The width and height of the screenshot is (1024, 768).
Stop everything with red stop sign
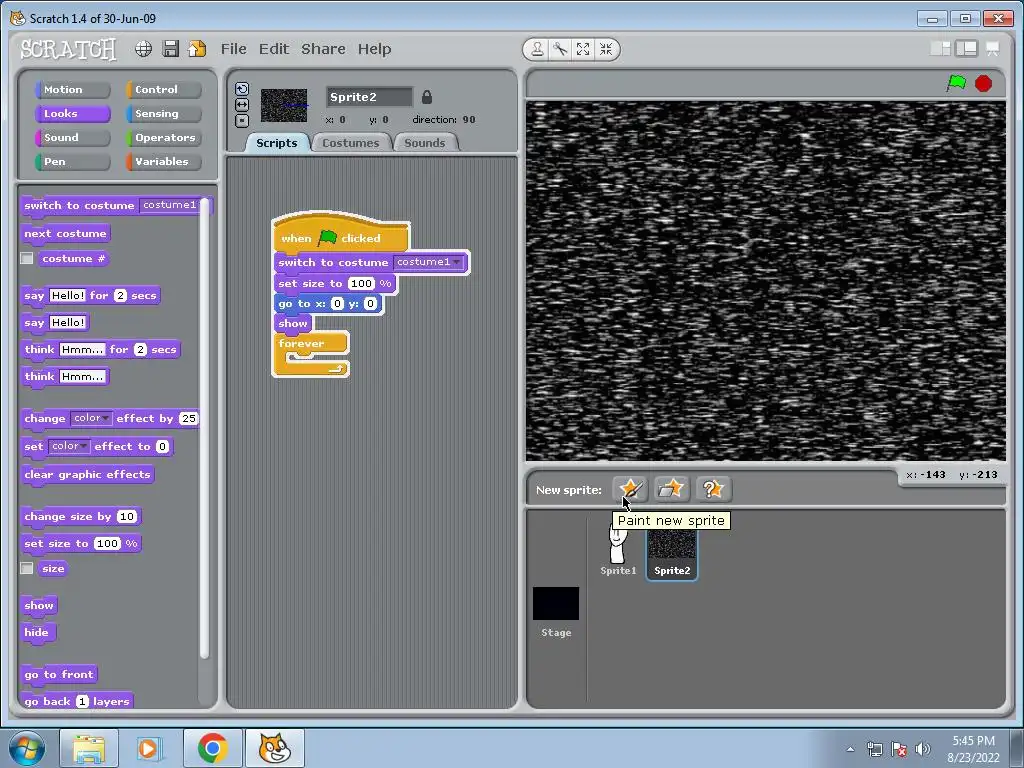click(x=984, y=84)
